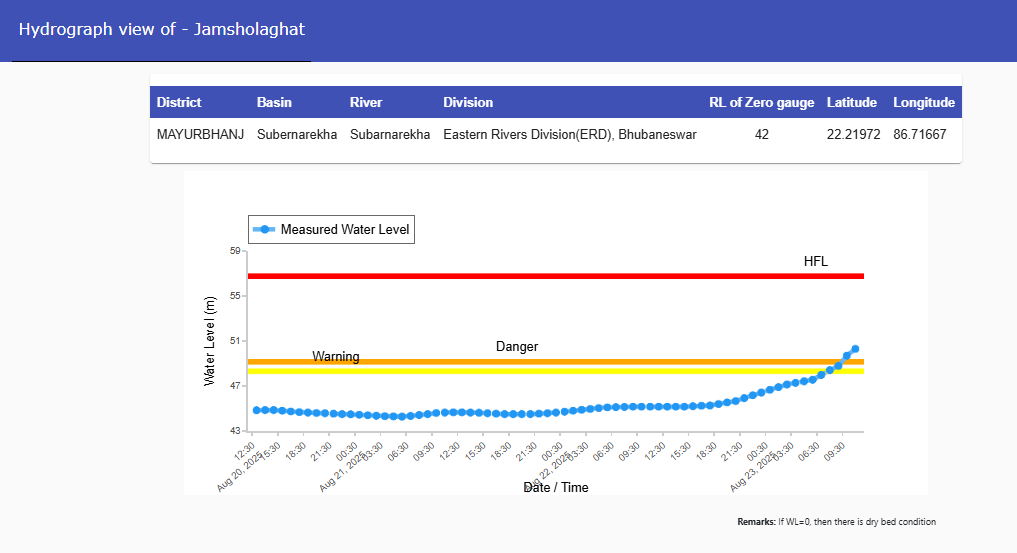Toggle the Measured Water Level legend label
Image resolution: width=1017 pixels, height=553 pixels.
(344, 229)
